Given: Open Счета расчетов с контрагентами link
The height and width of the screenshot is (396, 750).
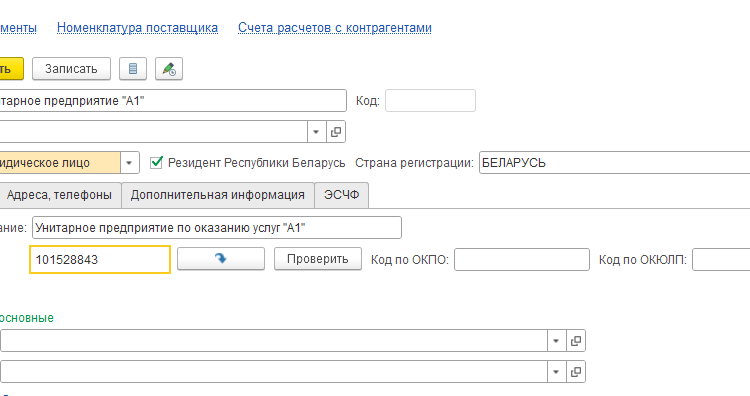Looking at the screenshot, I should [335, 28].
